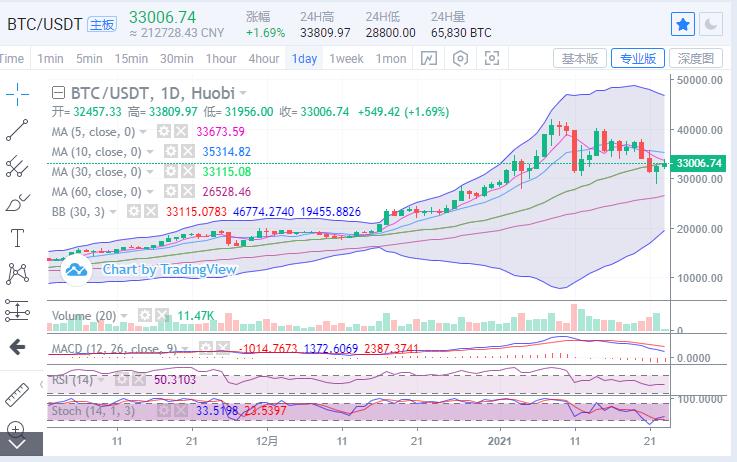This screenshot has height=462, width=737.
Task: Open the indicators chart icon in top toolbar
Action: click(429, 59)
